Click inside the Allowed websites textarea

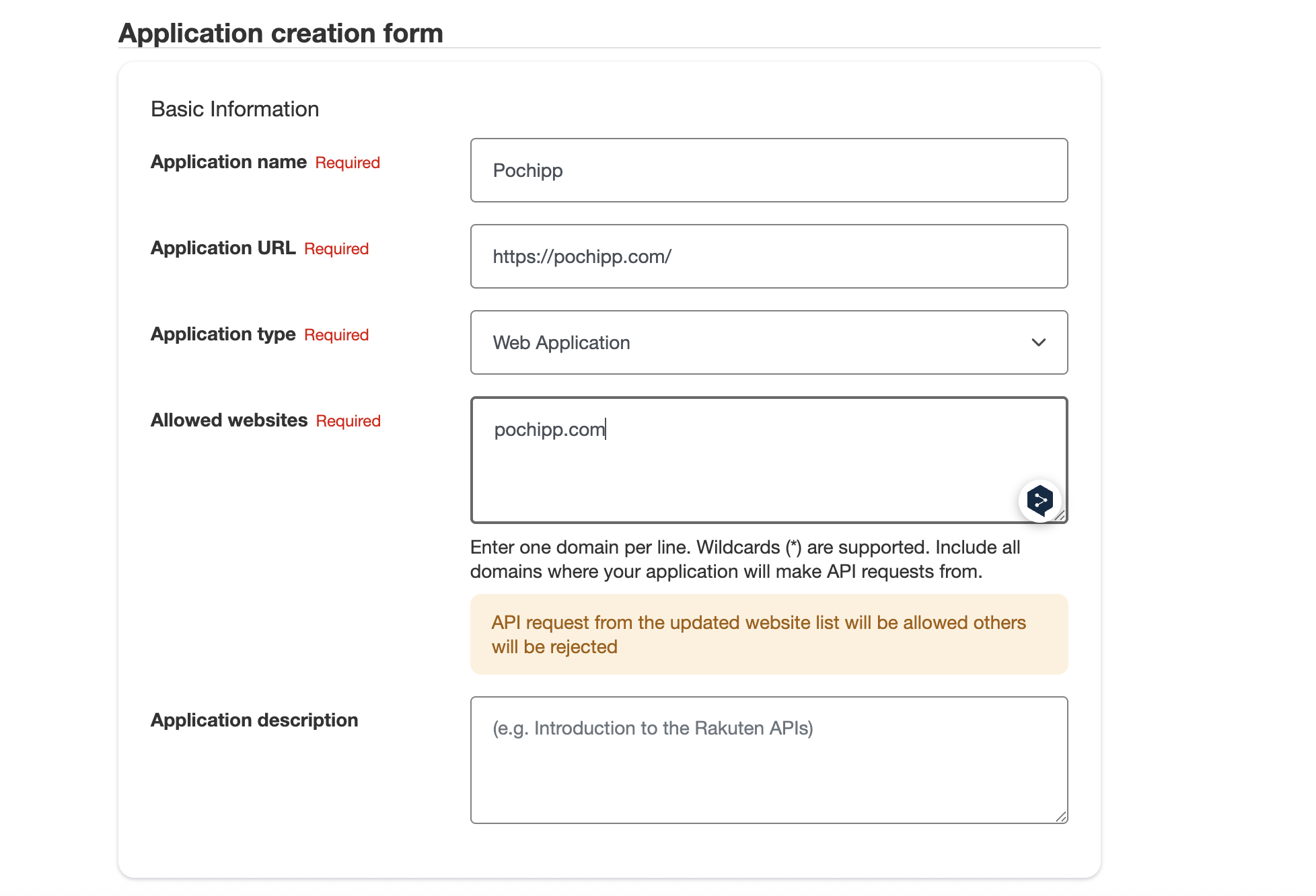(740, 464)
